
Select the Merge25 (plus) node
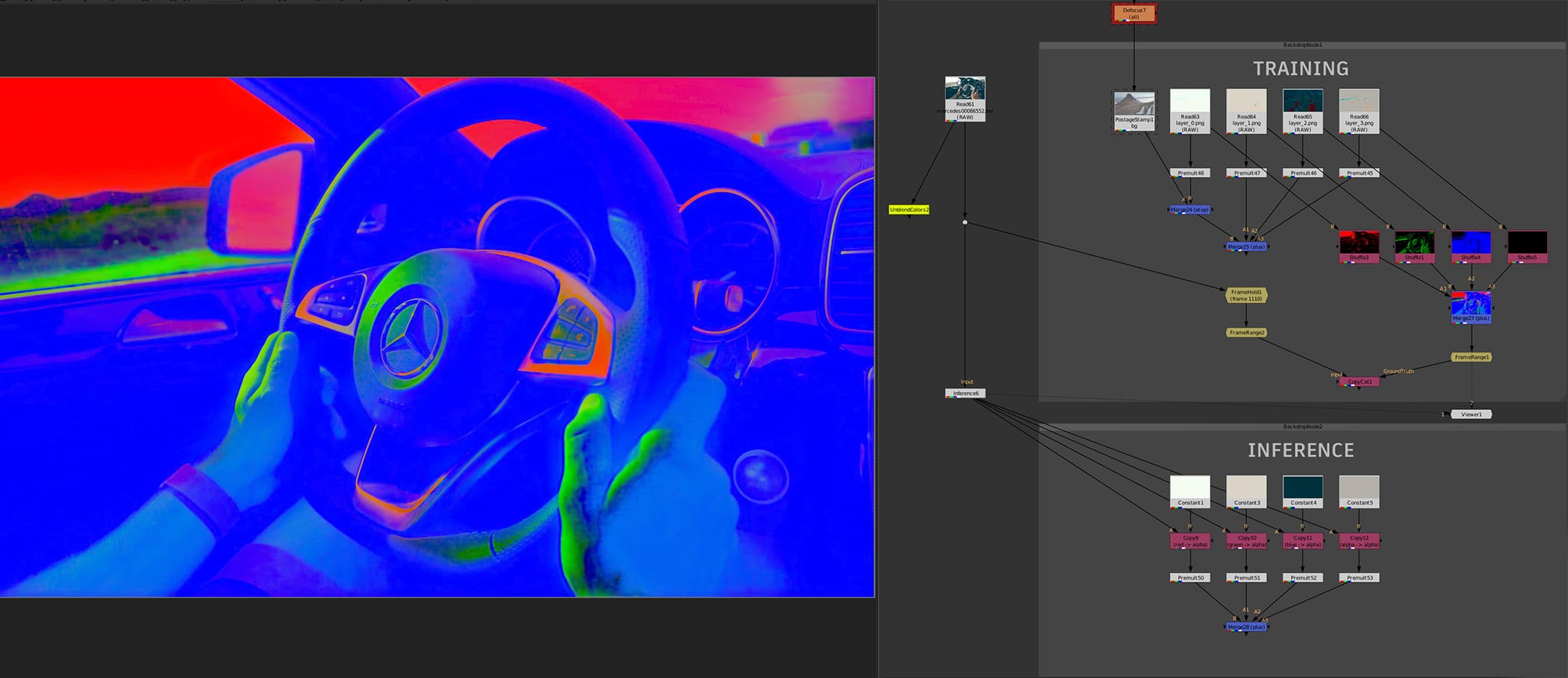click(1246, 246)
